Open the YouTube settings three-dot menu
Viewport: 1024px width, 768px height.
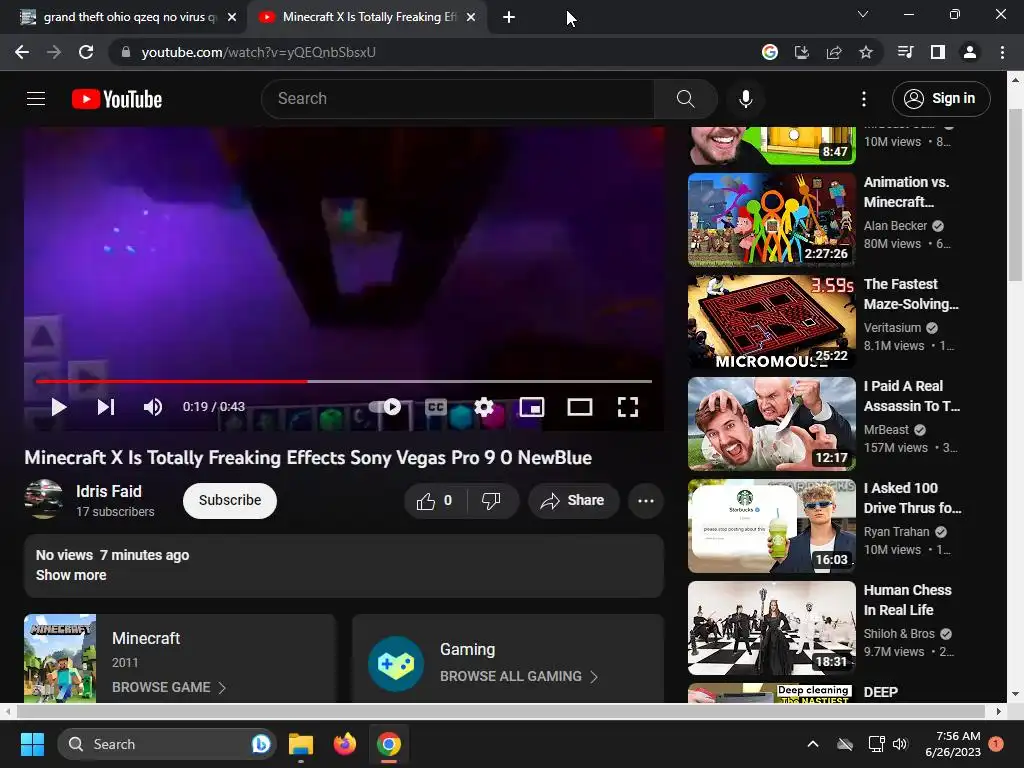[864, 99]
